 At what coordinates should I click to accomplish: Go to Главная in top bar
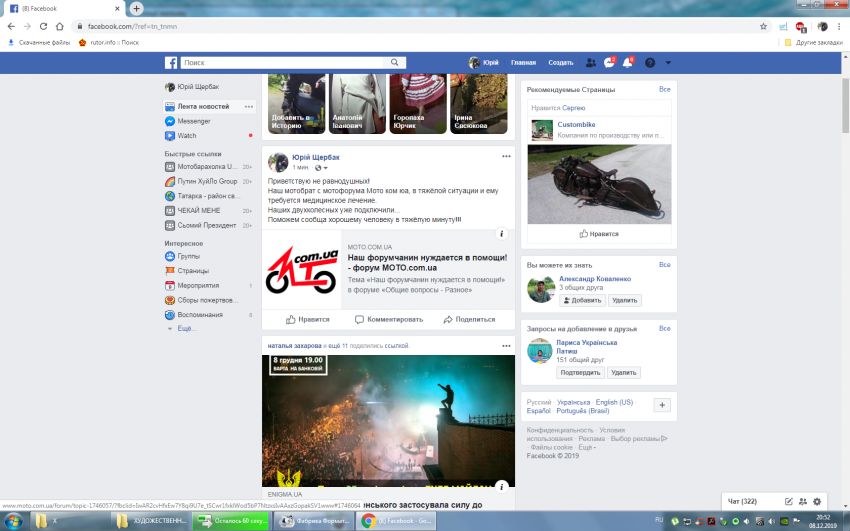pos(523,63)
